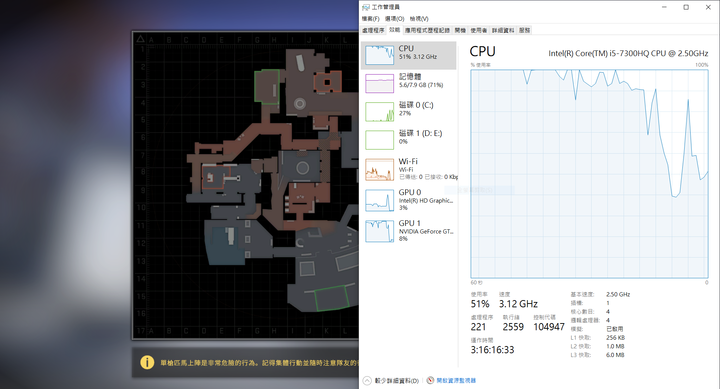
Task: Select the CPU 51% 3.12 GHz sidebar entry
Action: pyautogui.click(x=408, y=55)
